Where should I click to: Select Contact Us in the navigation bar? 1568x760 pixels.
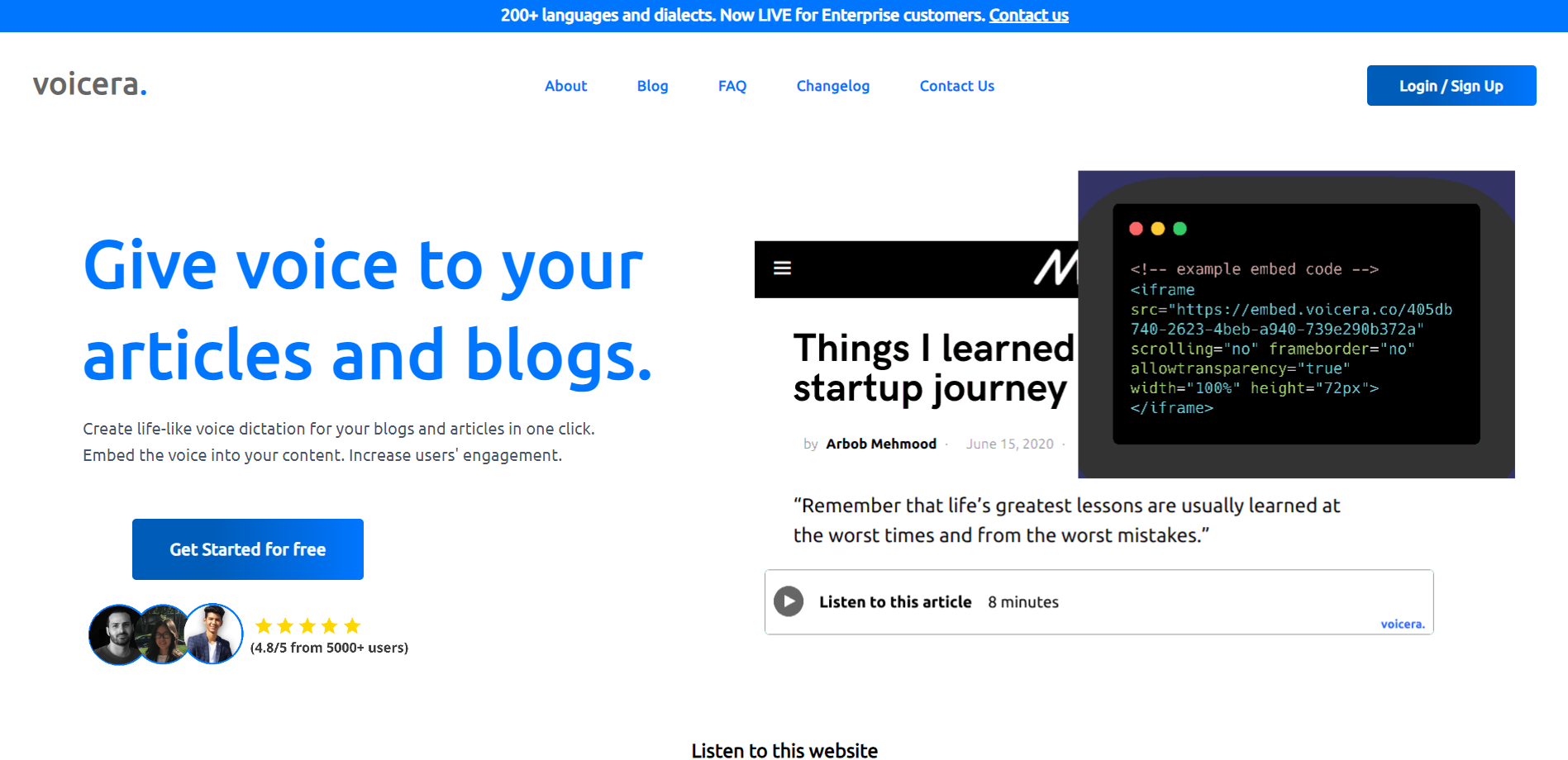point(956,86)
